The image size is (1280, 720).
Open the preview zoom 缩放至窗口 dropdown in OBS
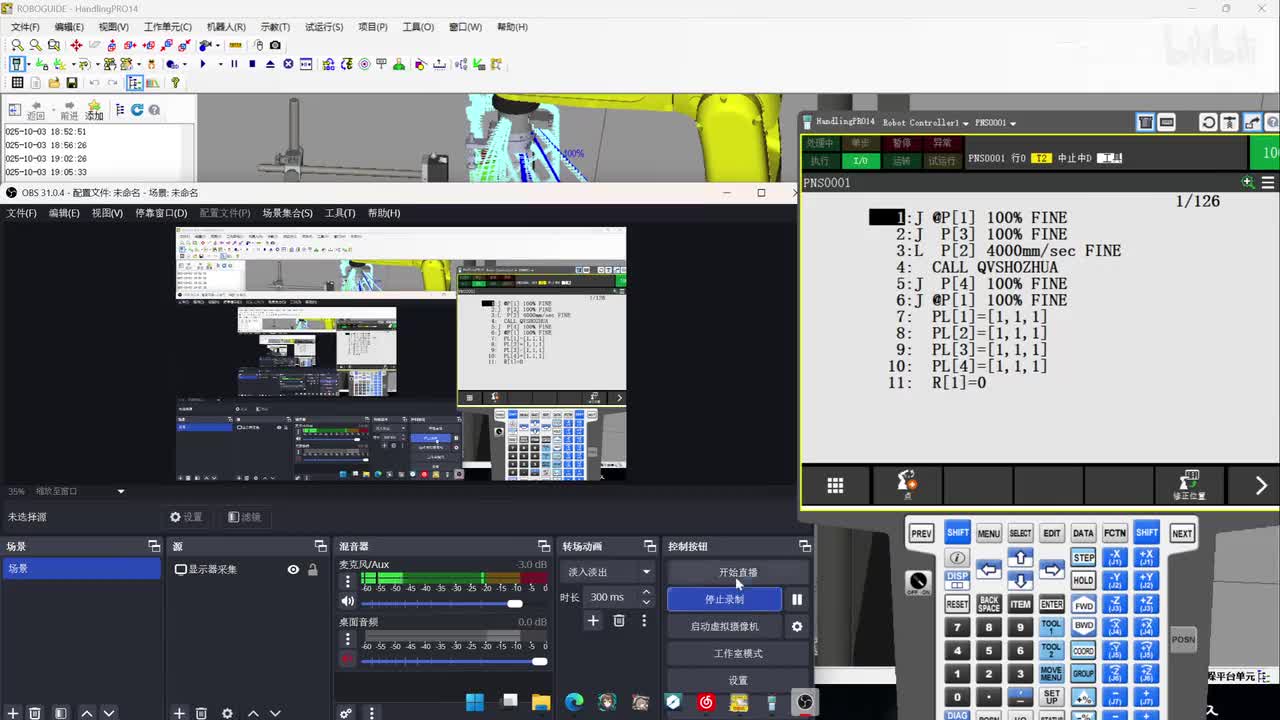pos(80,491)
